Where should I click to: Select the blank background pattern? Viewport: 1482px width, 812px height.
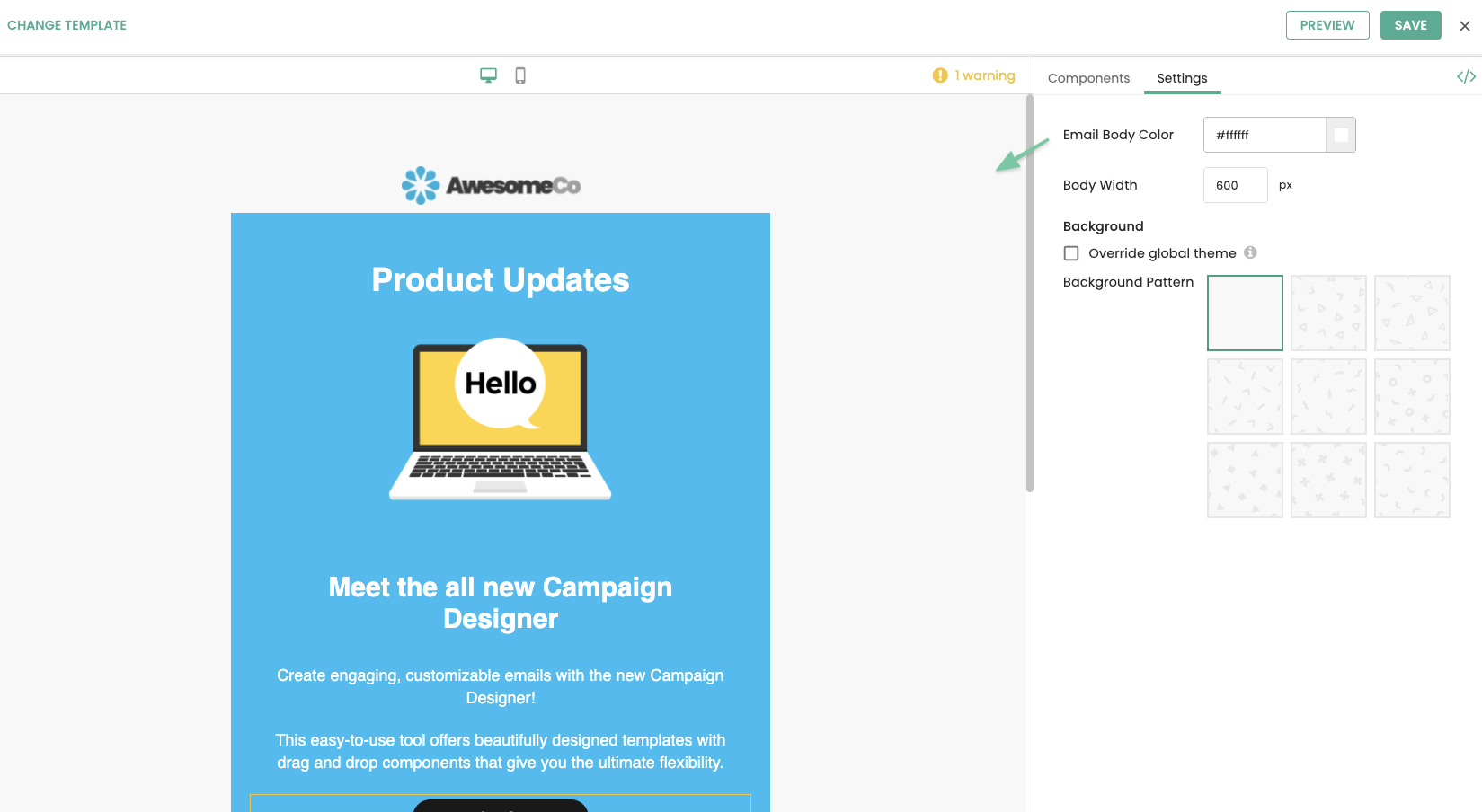coord(1245,313)
